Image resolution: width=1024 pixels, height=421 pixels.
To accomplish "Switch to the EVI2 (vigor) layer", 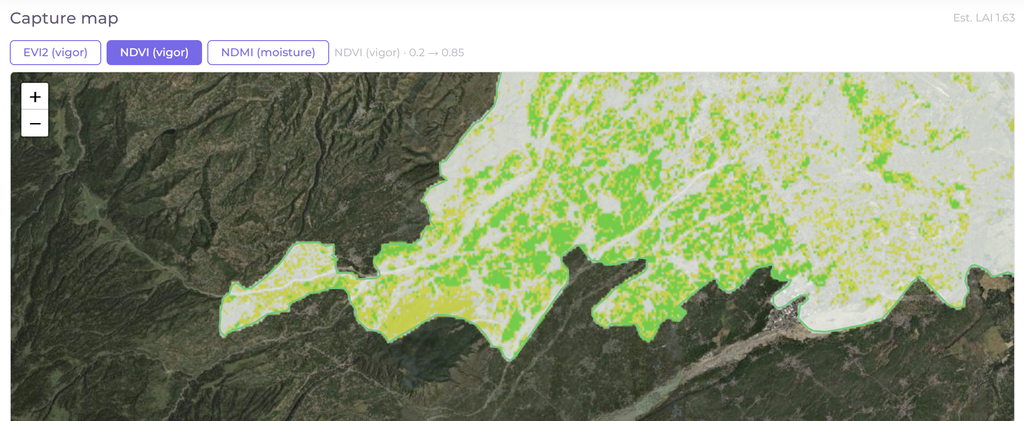I will 56,53.
